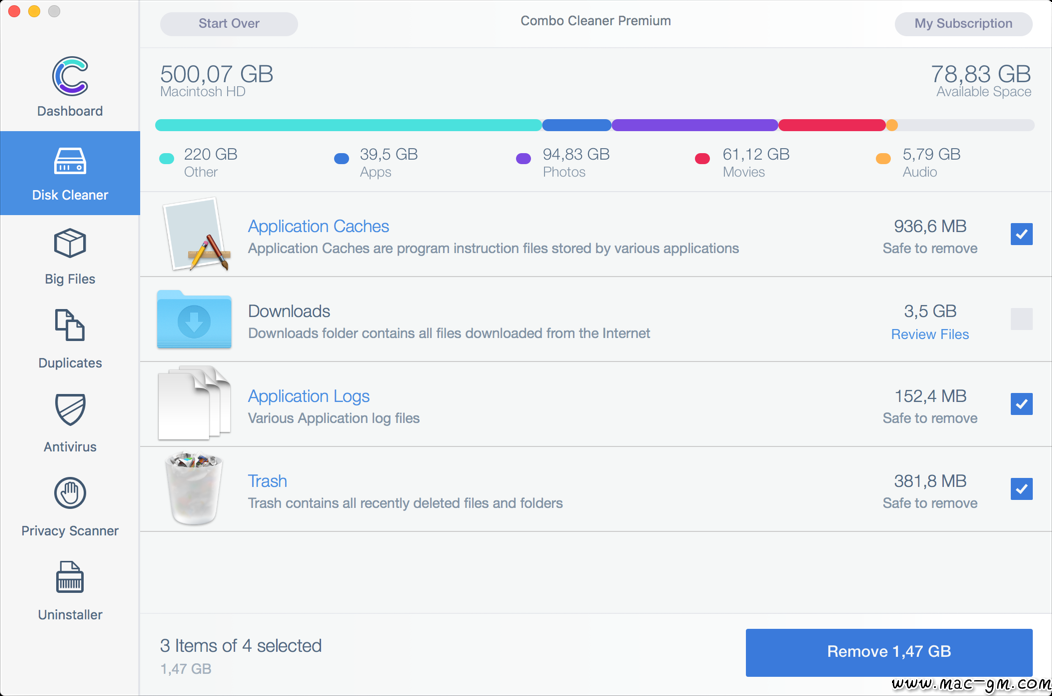Click the 78,83 GB available space text

981,73
